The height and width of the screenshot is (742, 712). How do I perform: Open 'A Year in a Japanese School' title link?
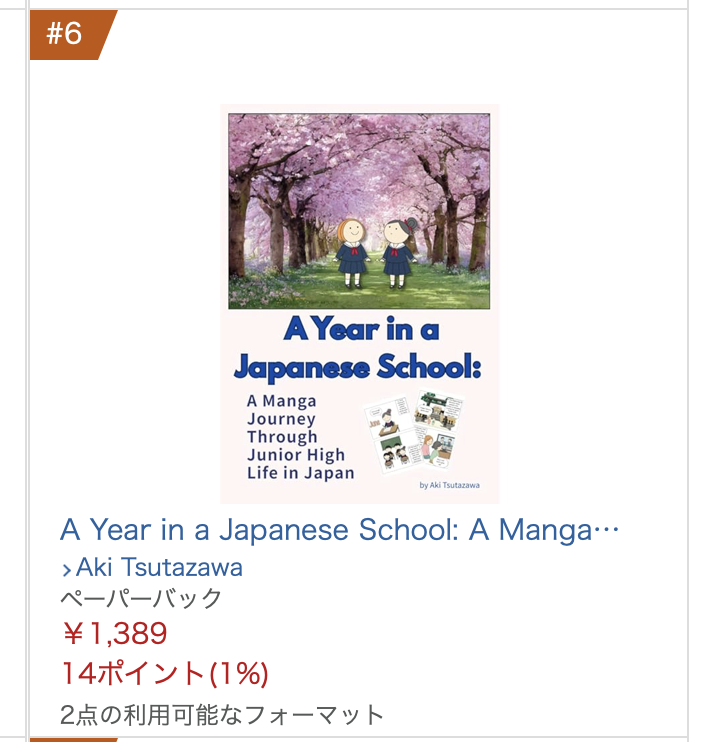point(326,530)
